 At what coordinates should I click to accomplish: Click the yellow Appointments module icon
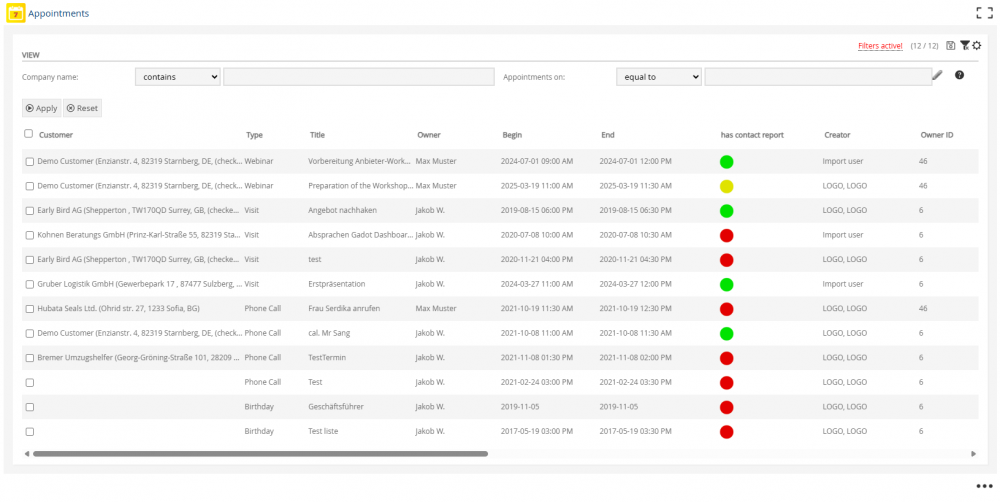click(15, 14)
